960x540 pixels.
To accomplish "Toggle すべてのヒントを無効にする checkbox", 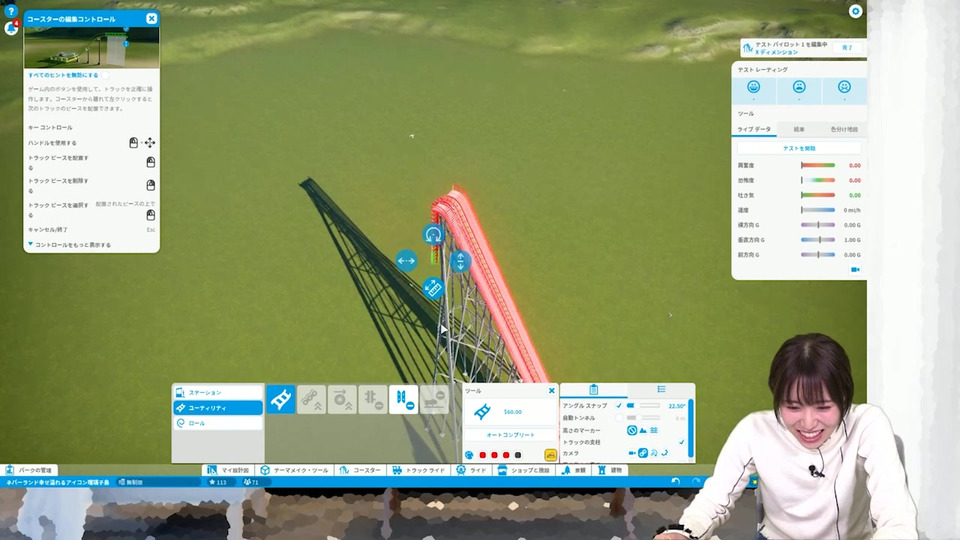I will 105,75.
